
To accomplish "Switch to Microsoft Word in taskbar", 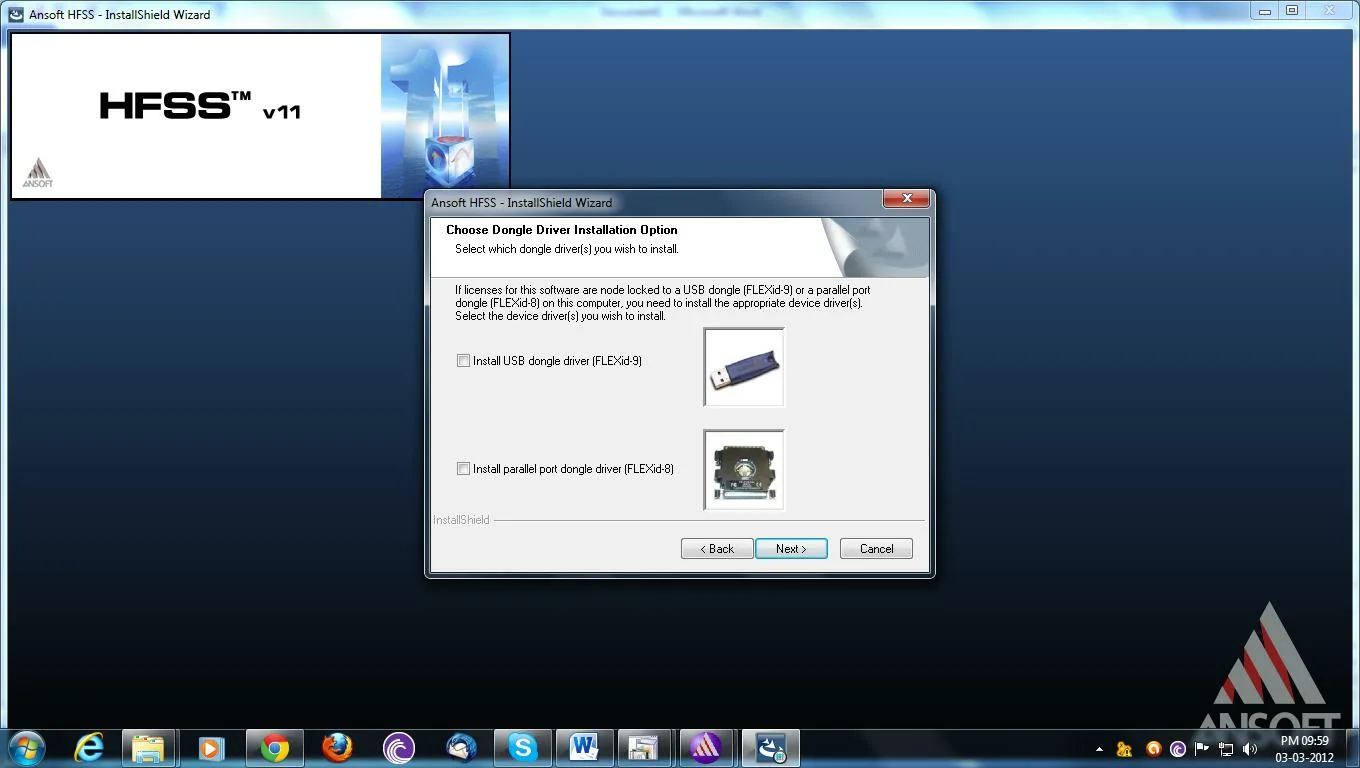I will coord(584,748).
